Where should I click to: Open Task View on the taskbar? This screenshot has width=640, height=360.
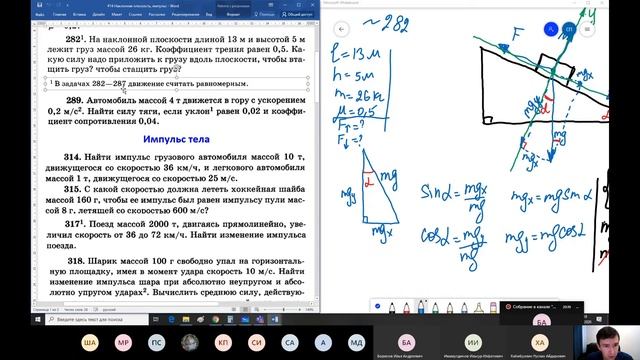point(156,319)
